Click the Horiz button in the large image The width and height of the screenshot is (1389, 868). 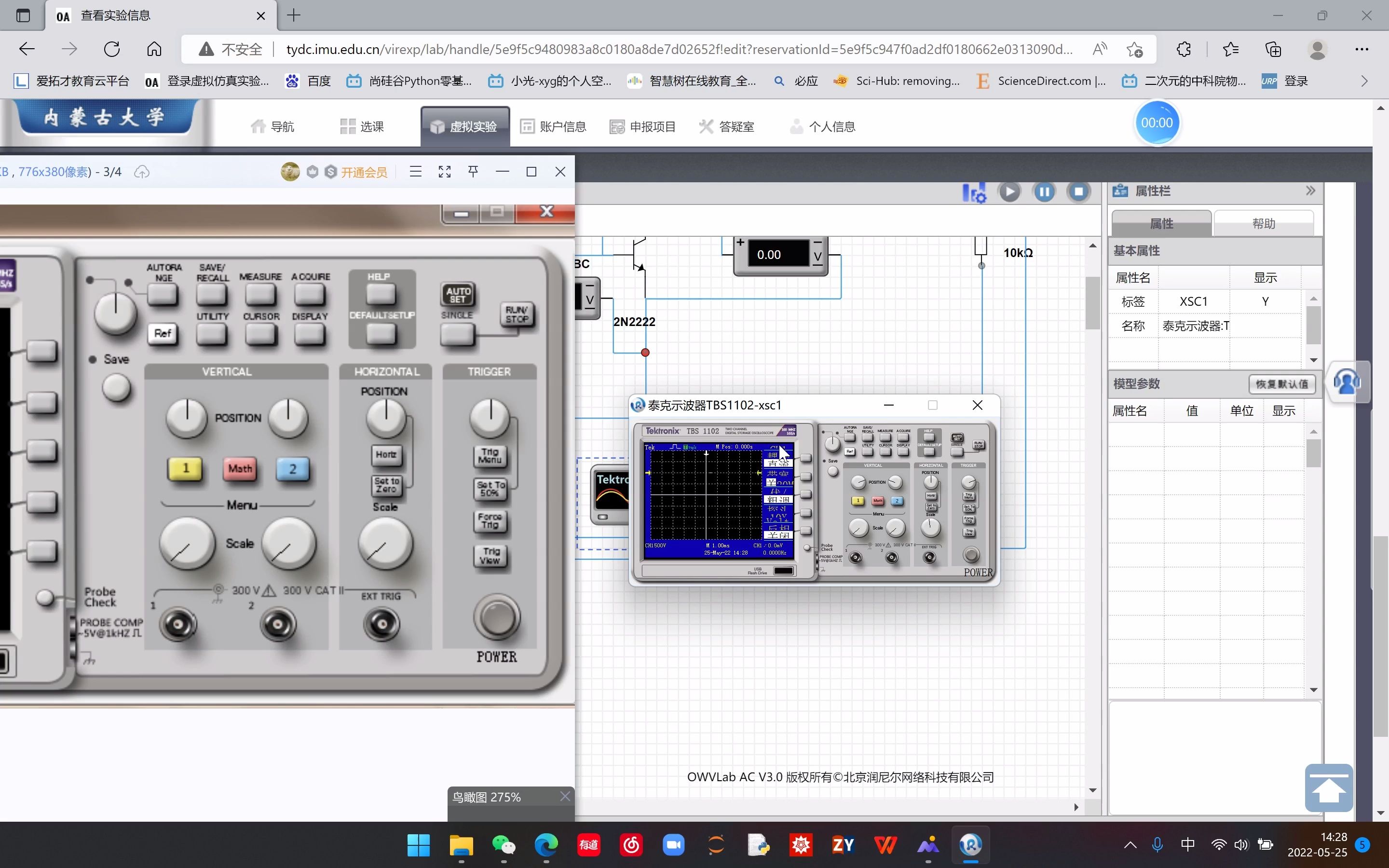[x=386, y=455]
